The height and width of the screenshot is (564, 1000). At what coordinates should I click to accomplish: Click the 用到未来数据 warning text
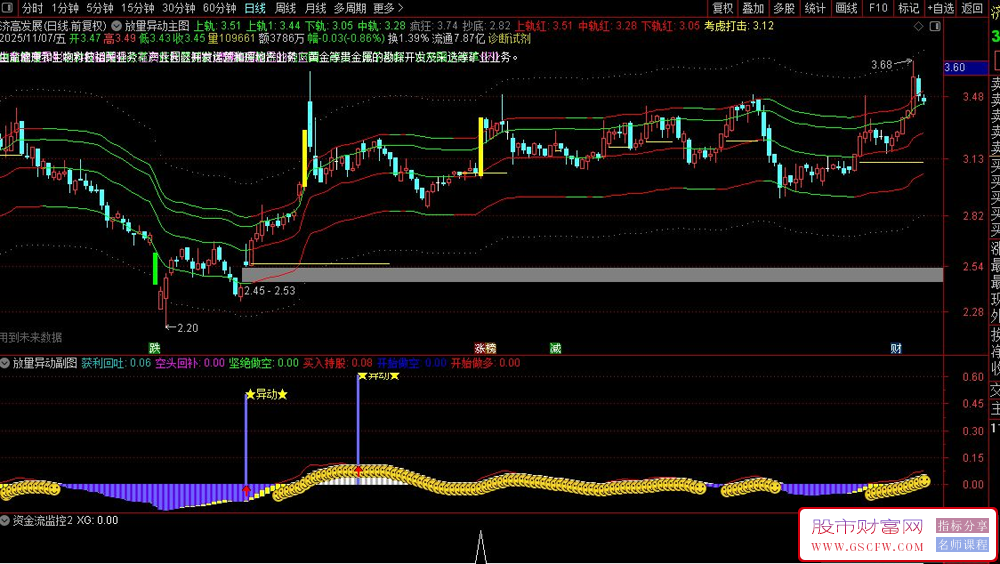click(x=31, y=337)
